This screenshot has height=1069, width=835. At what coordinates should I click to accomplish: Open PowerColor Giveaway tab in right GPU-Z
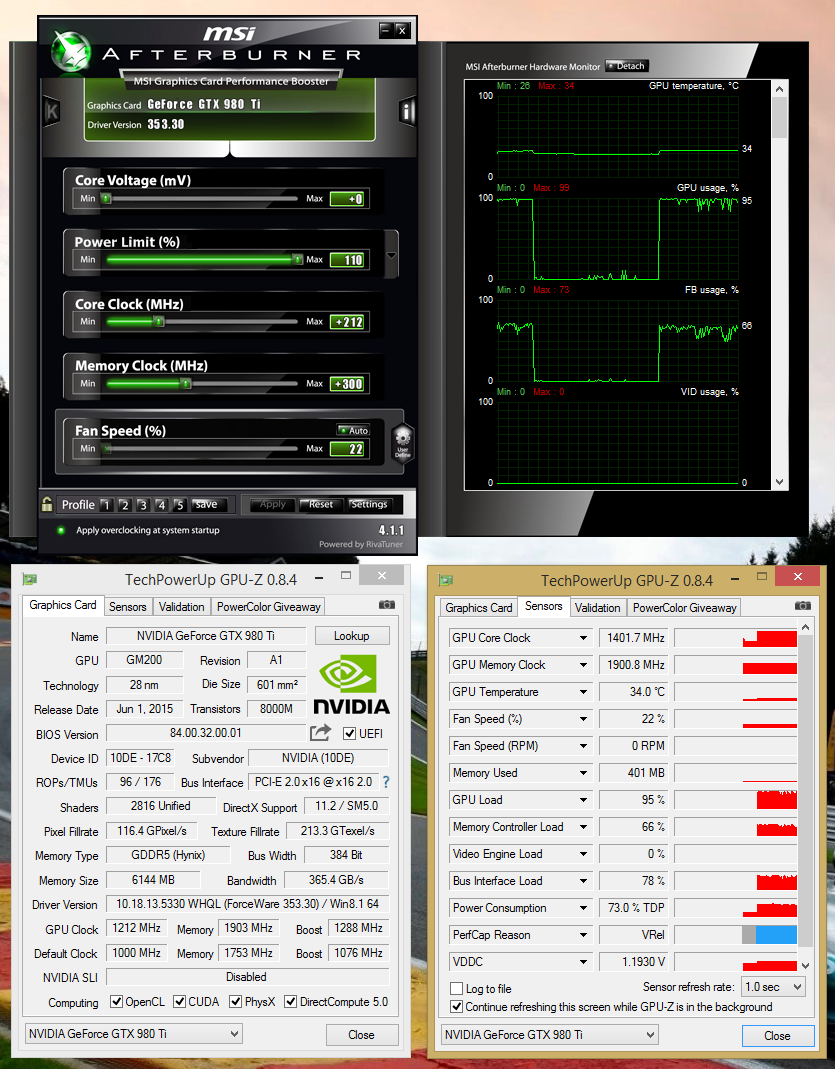pos(684,607)
